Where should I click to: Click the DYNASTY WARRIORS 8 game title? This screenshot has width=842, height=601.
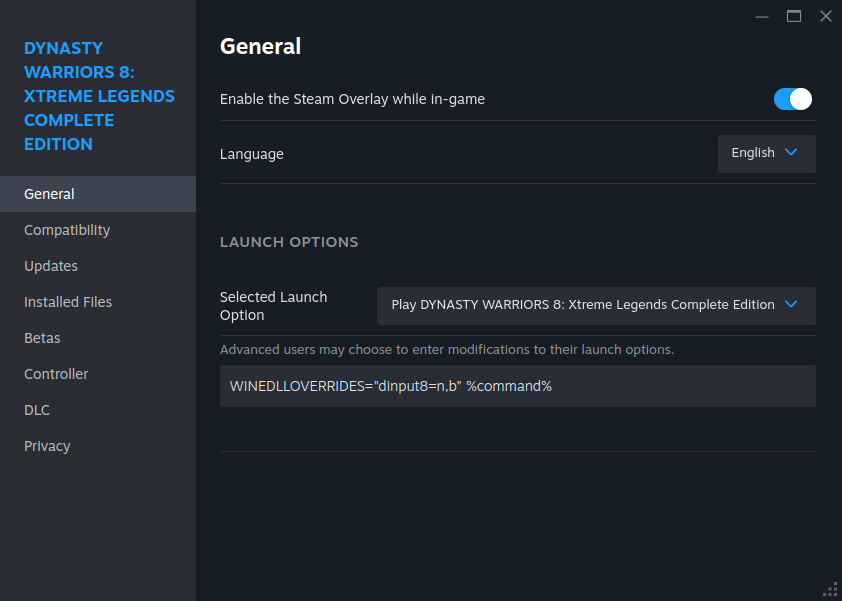[x=99, y=96]
